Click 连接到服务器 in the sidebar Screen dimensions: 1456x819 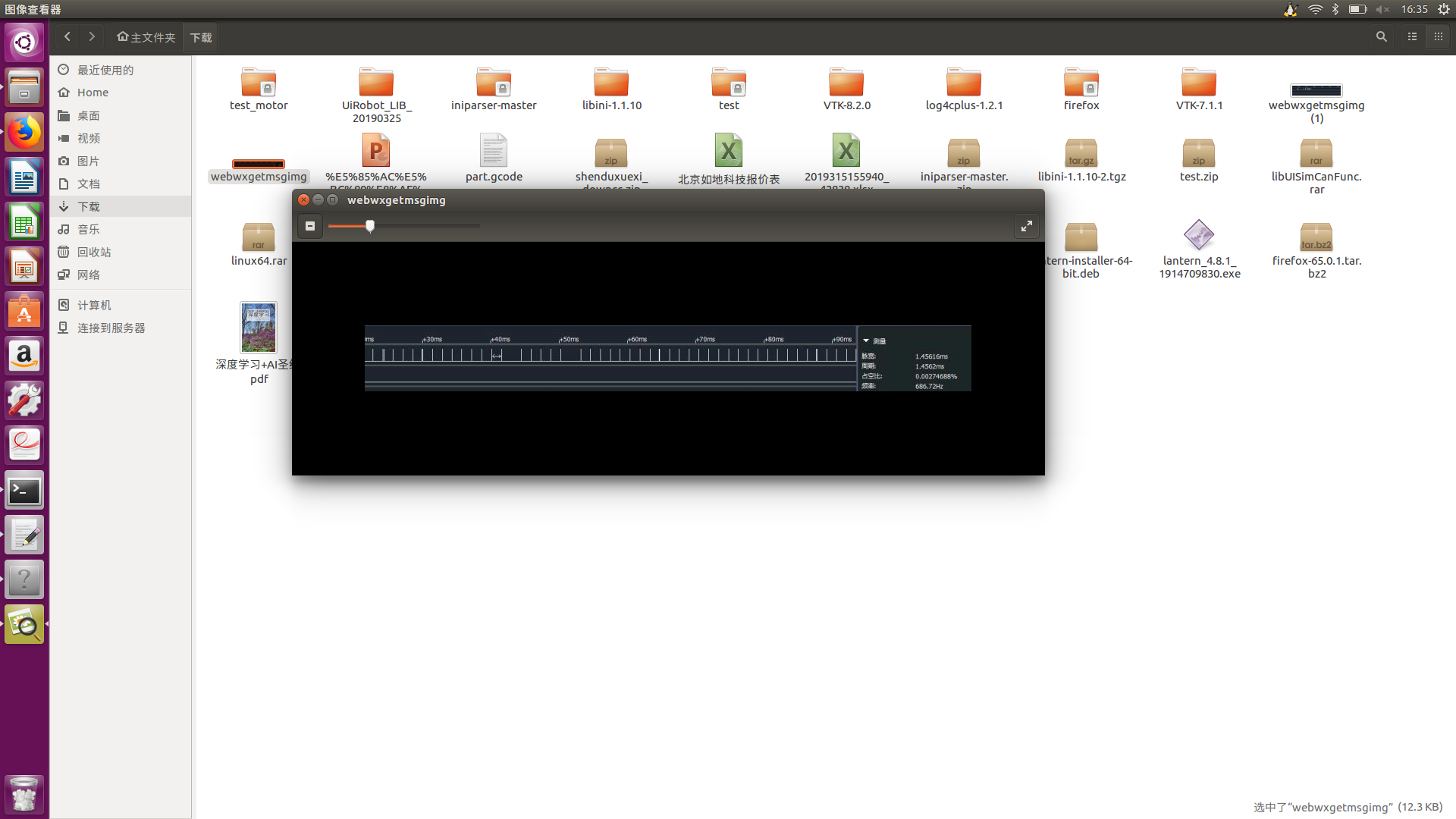[x=111, y=328]
